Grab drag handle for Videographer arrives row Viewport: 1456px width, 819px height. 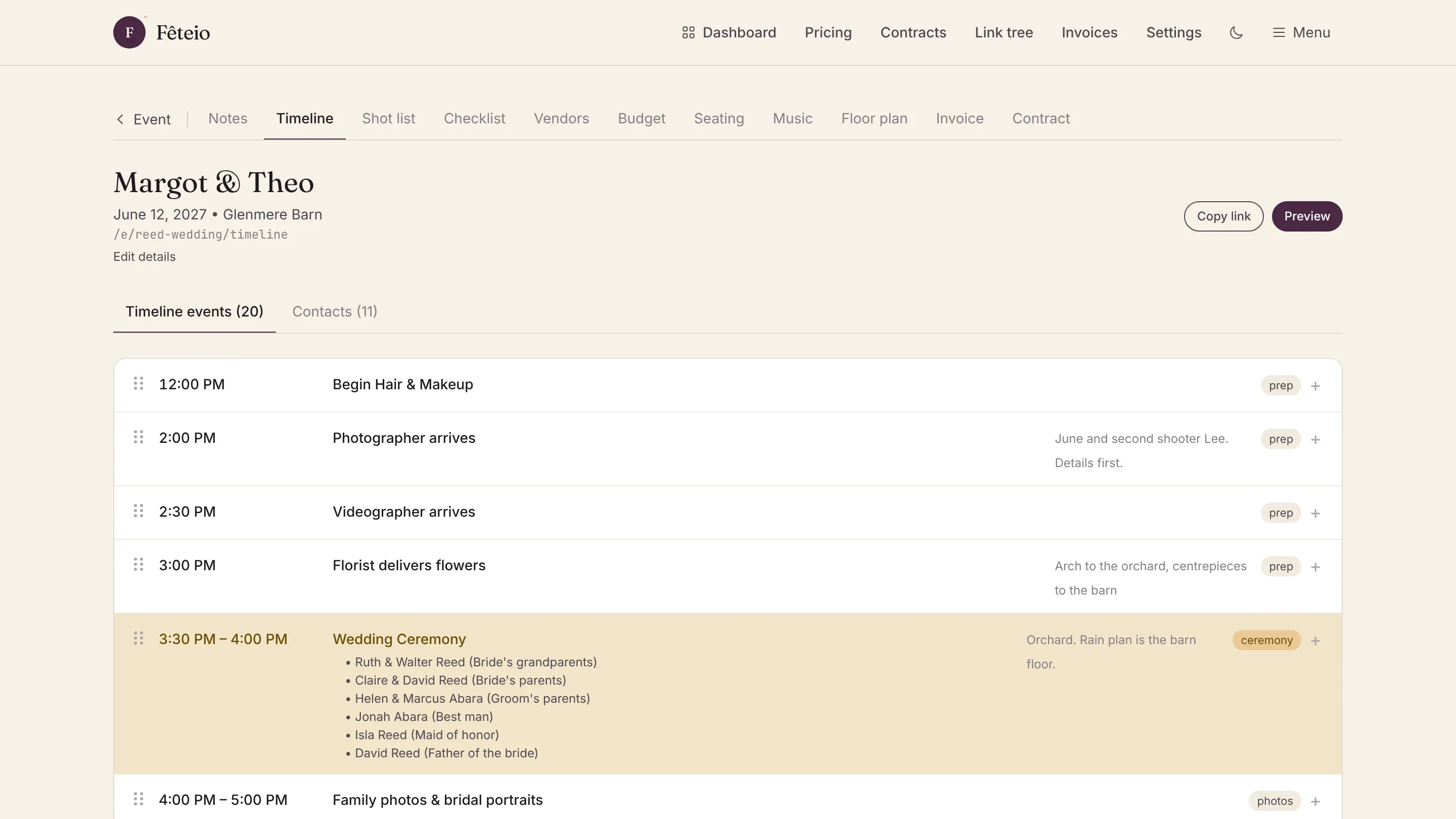click(139, 512)
